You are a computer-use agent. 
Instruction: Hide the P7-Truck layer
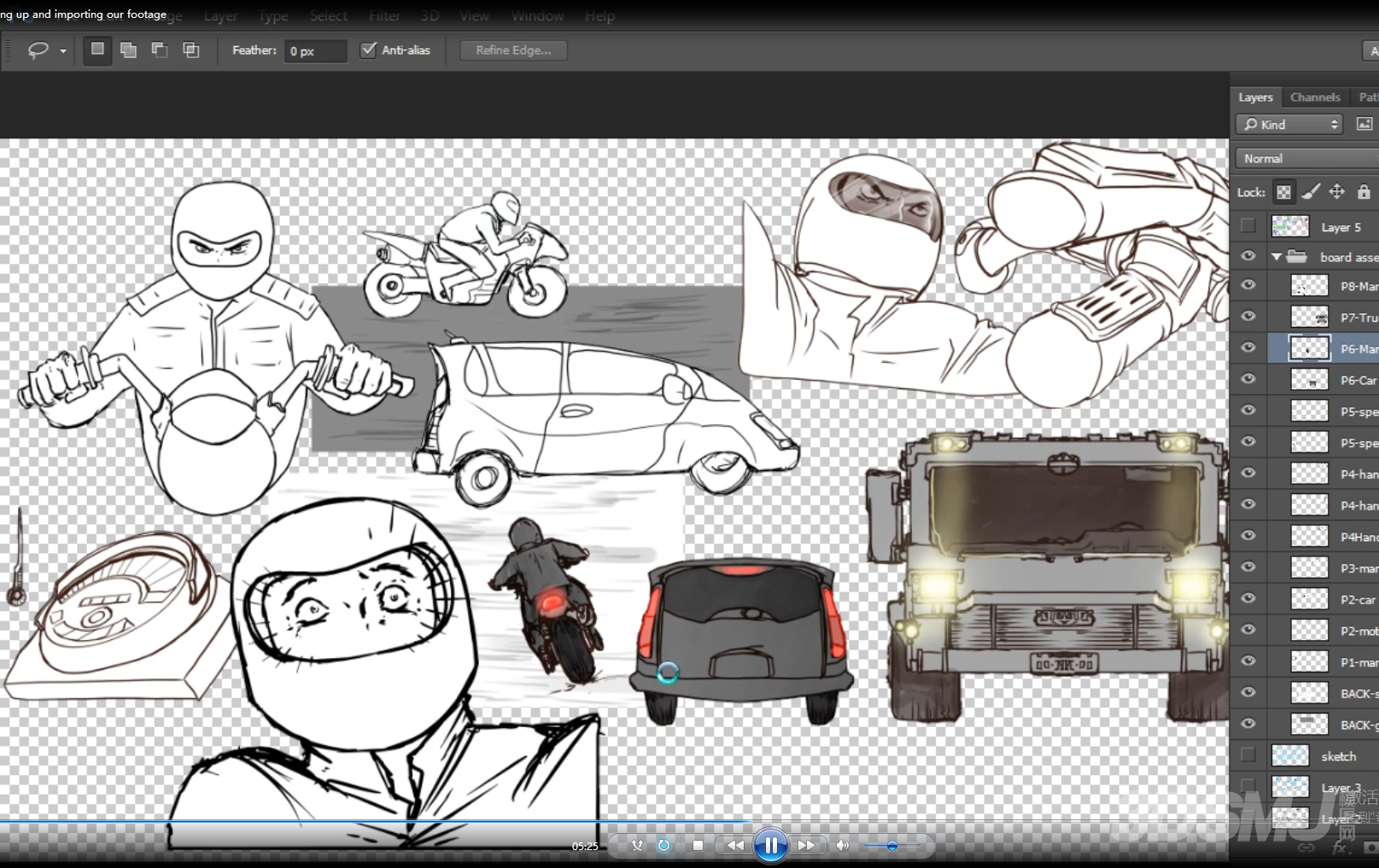pos(1248,317)
